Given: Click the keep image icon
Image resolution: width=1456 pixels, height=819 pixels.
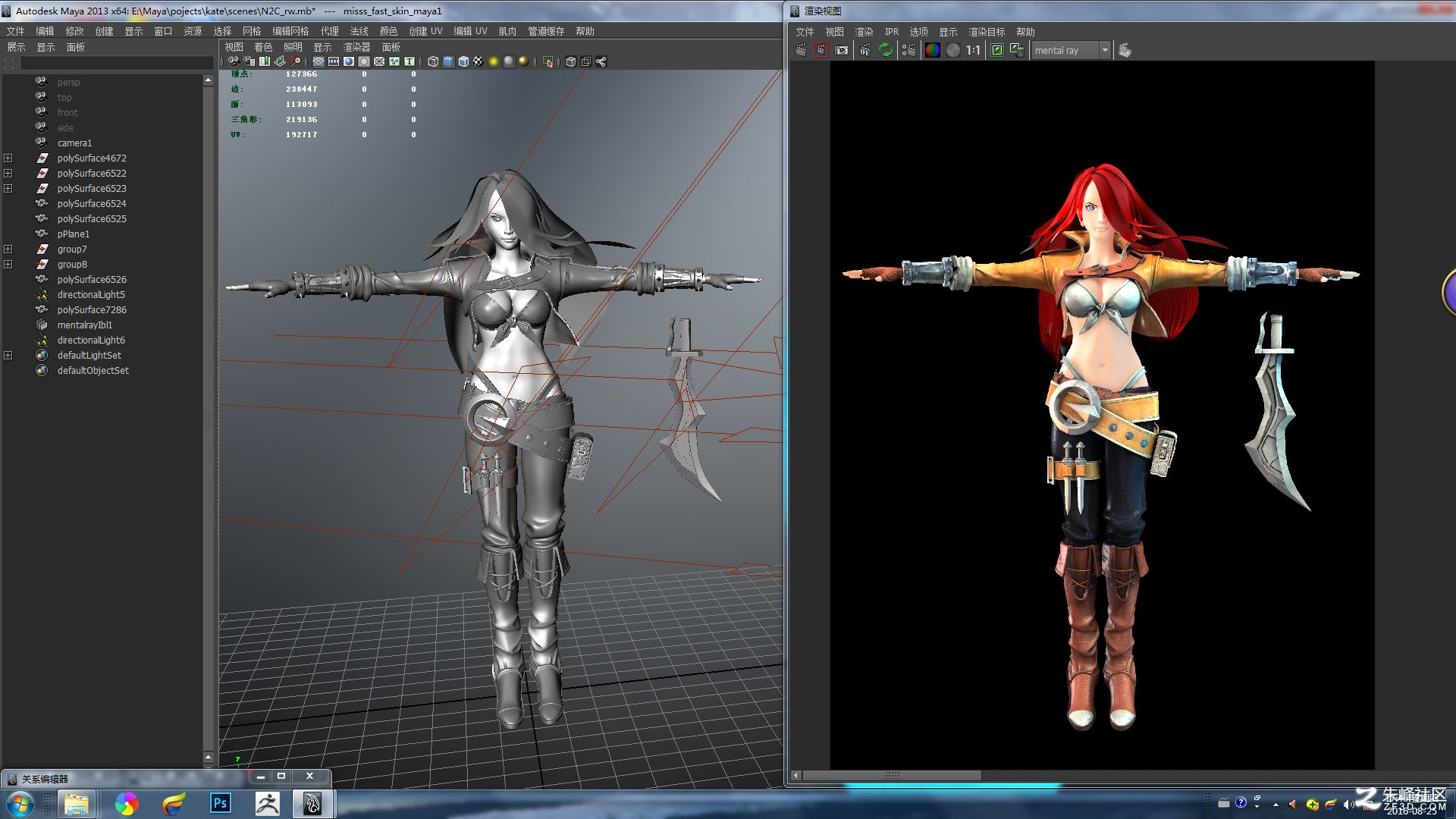Looking at the screenshot, I should [x=997, y=50].
